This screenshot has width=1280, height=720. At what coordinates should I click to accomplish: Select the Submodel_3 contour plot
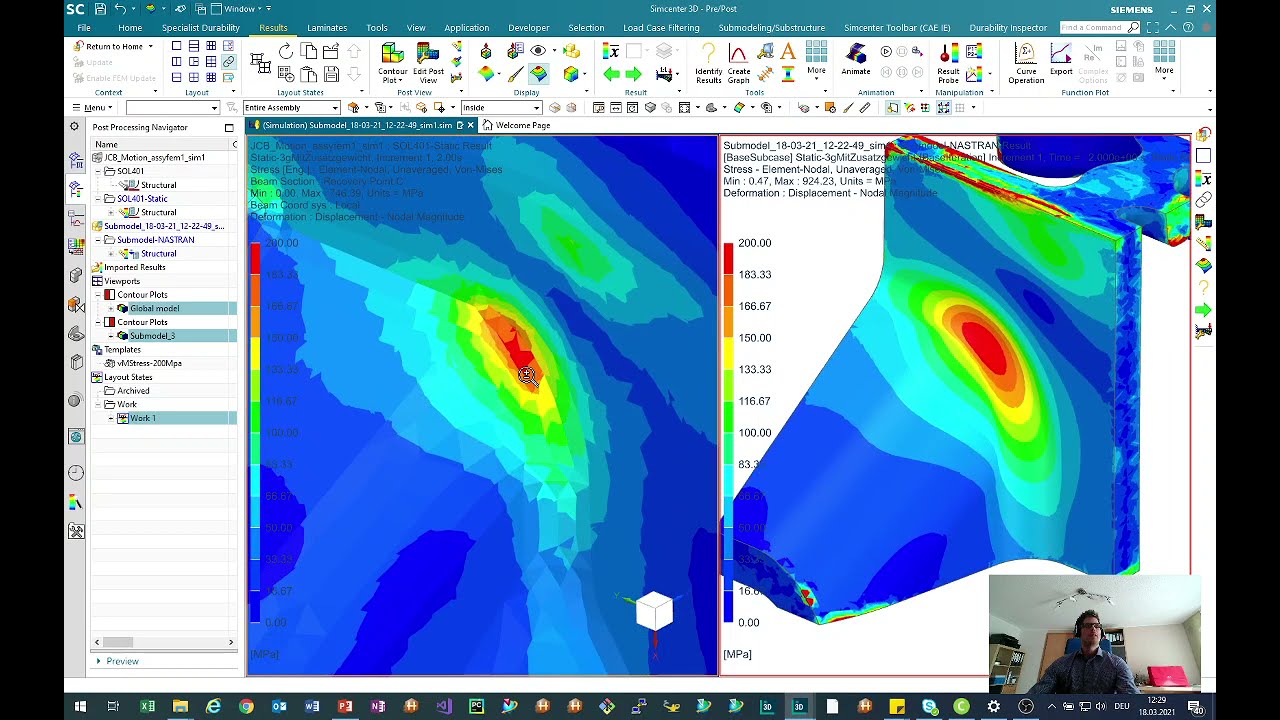pyautogui.click(x=152, y=336)
